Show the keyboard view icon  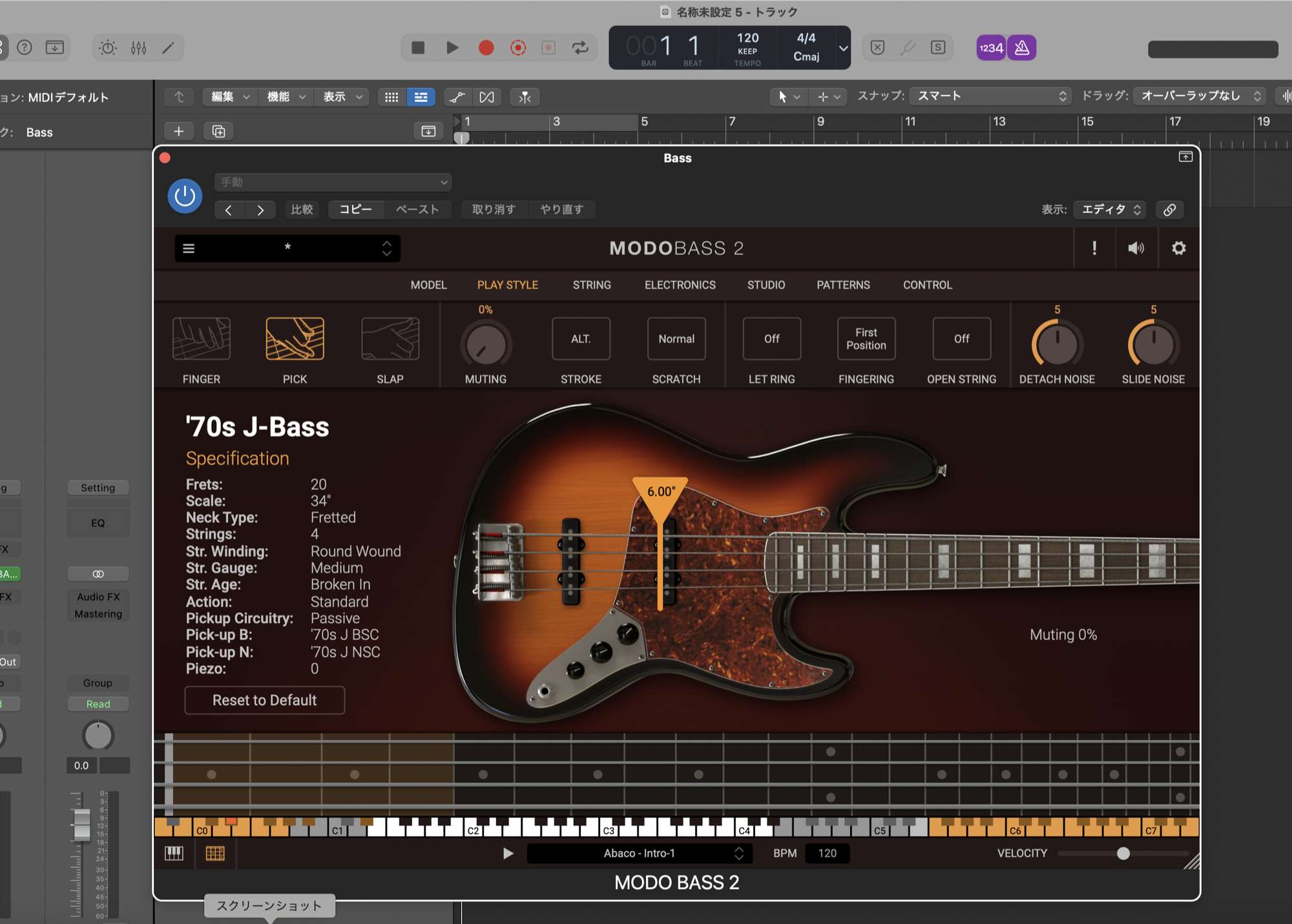(174, 854)
